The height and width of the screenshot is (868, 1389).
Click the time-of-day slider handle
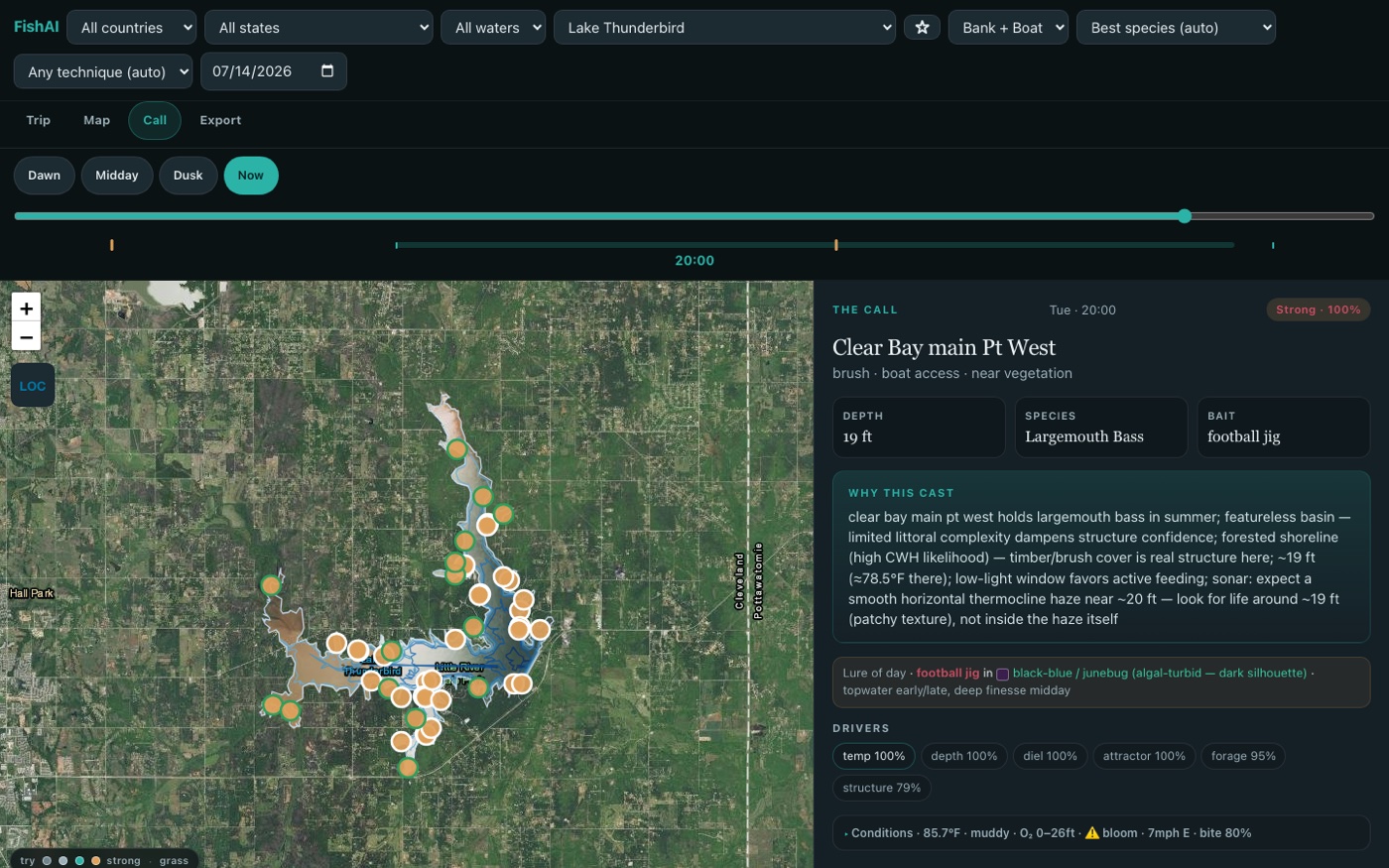(1185, 216)
